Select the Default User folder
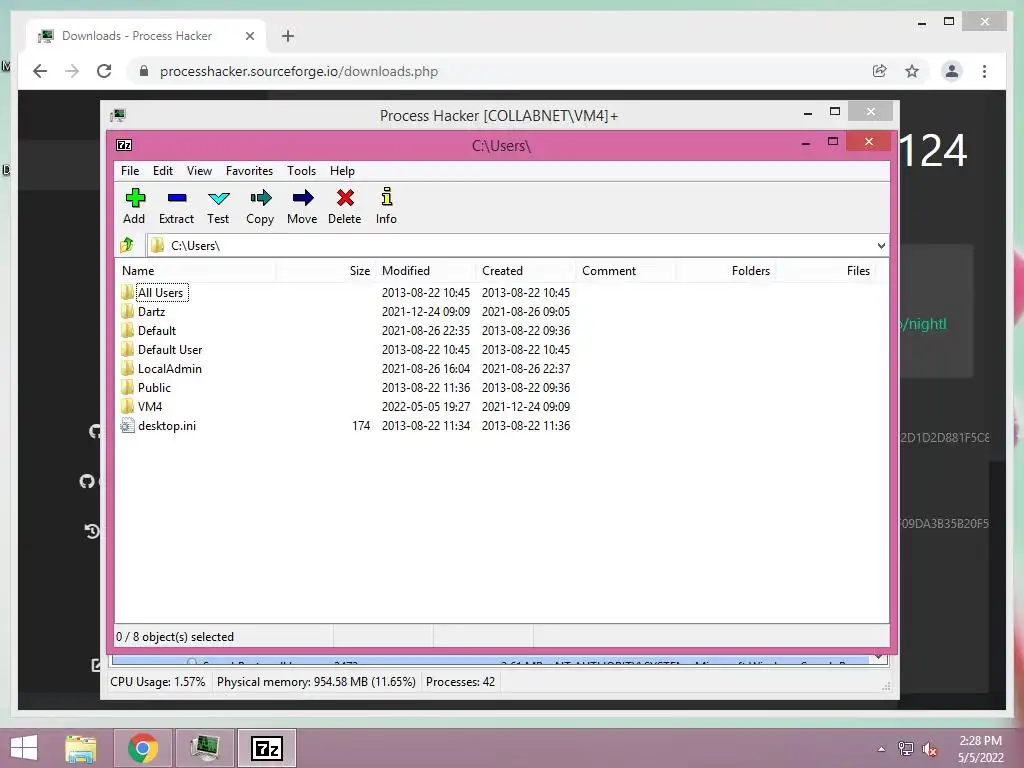 [x=170, y=350]
